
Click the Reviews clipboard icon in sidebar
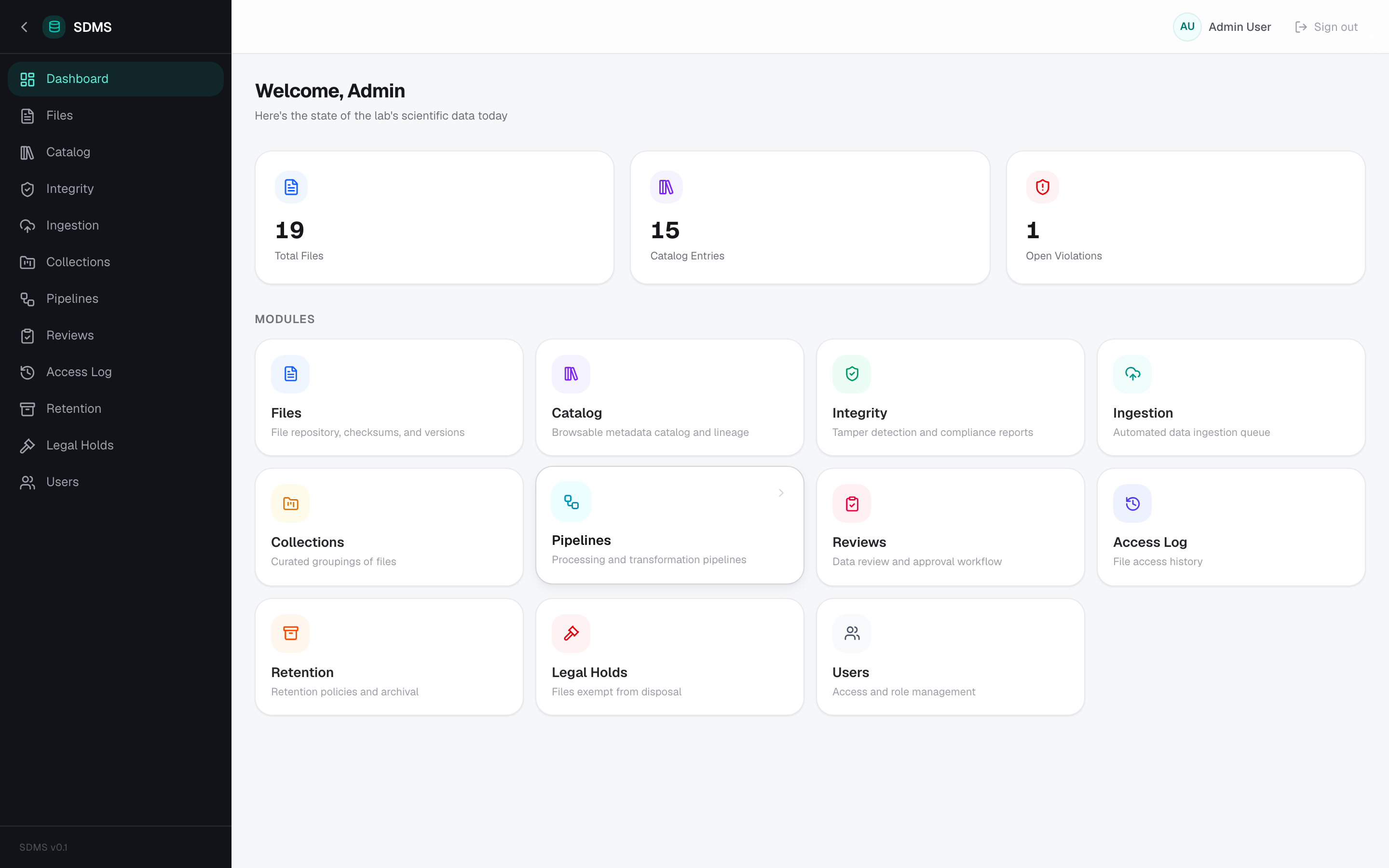tap(27, 336)
